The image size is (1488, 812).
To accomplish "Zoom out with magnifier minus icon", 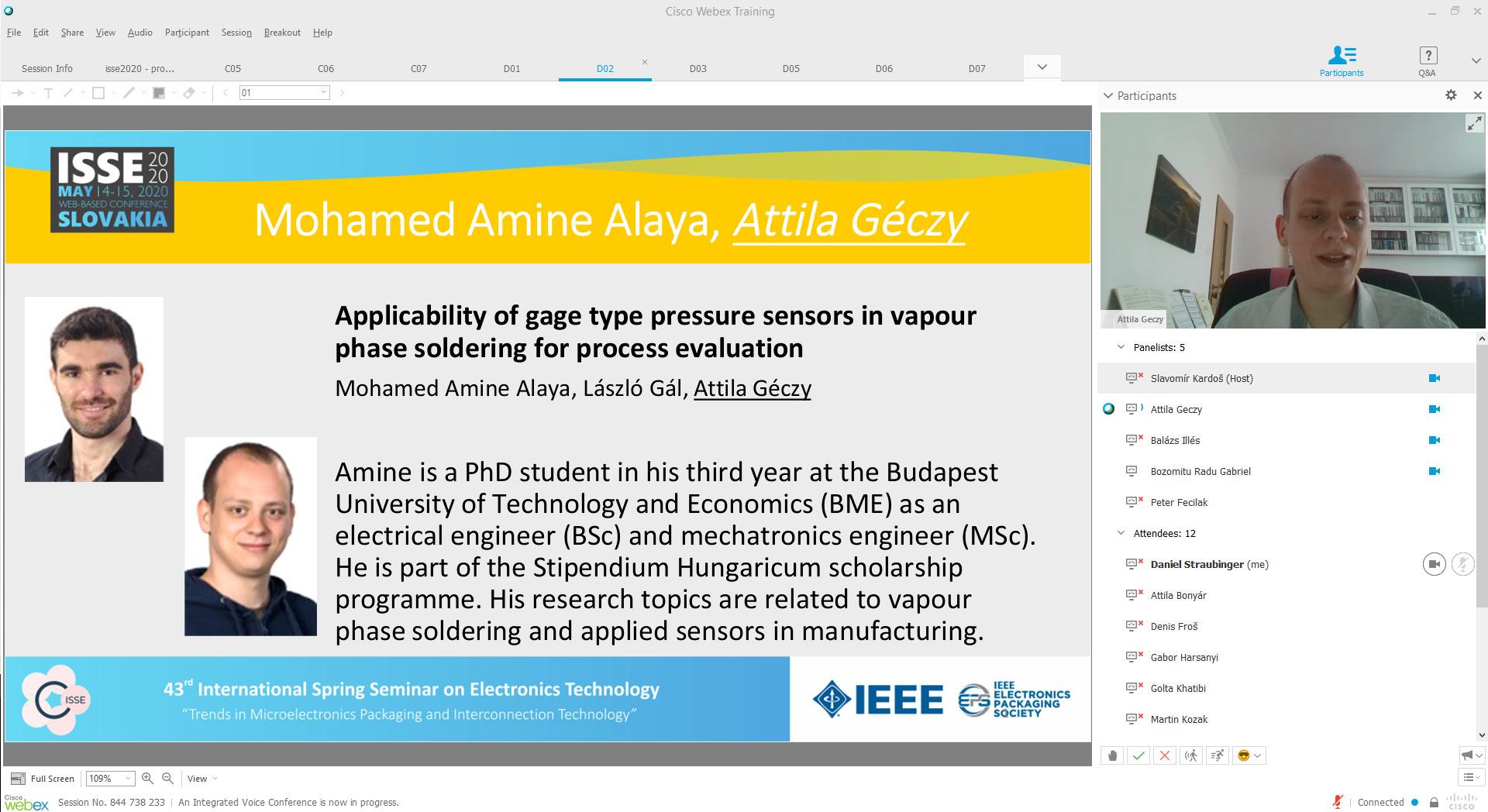I will click(x=167, y=778).
